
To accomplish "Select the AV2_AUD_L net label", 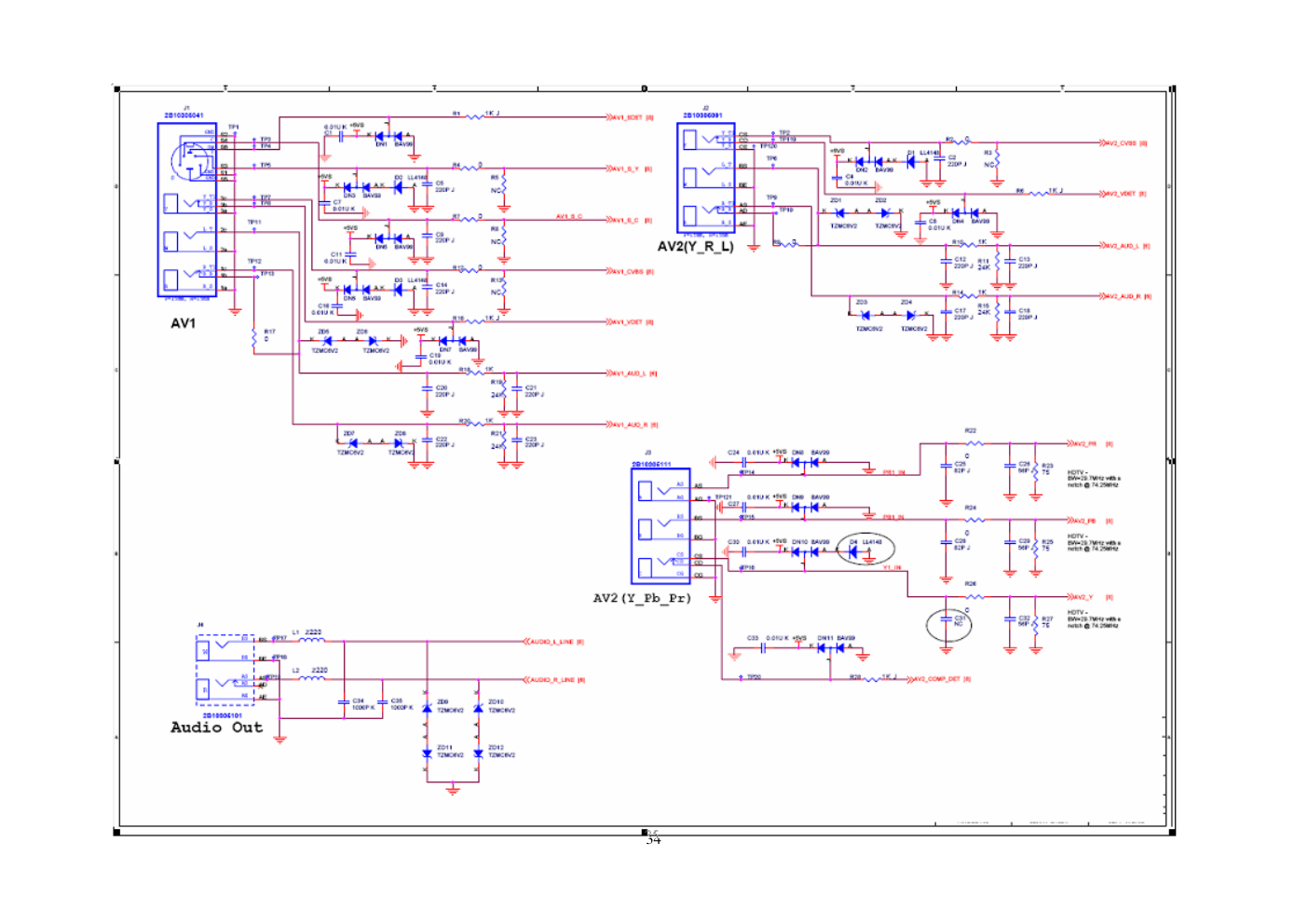I will point(1123,246).
